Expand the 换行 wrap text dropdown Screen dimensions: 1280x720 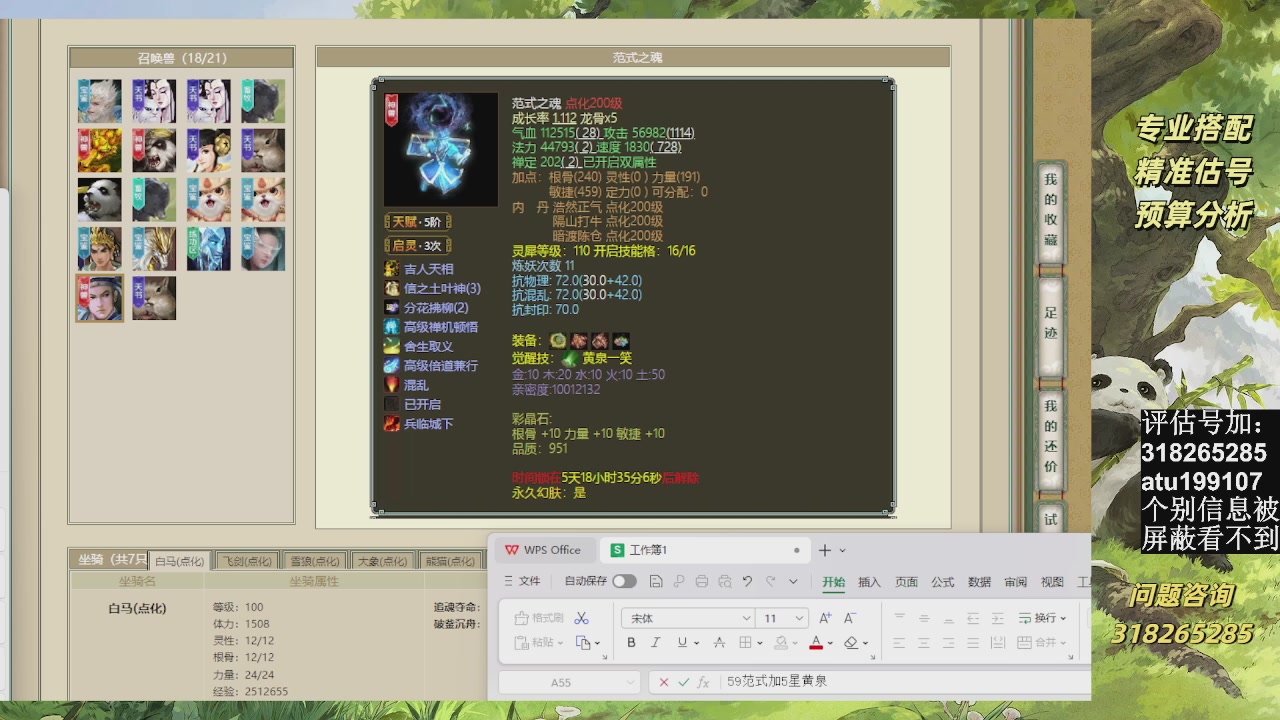tap(1064, 618)
